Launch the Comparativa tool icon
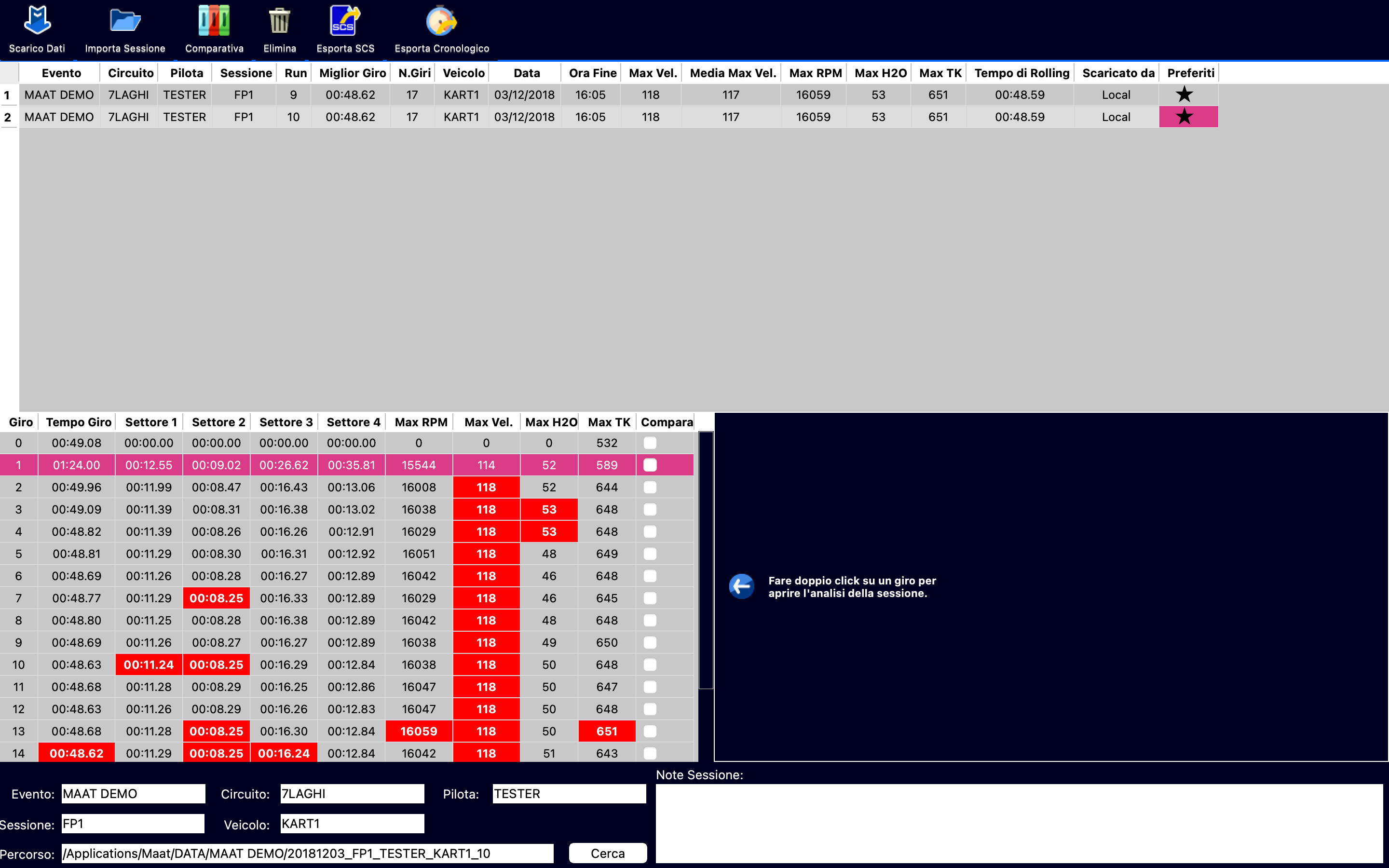1389x868 pixels. click(214, 21)
